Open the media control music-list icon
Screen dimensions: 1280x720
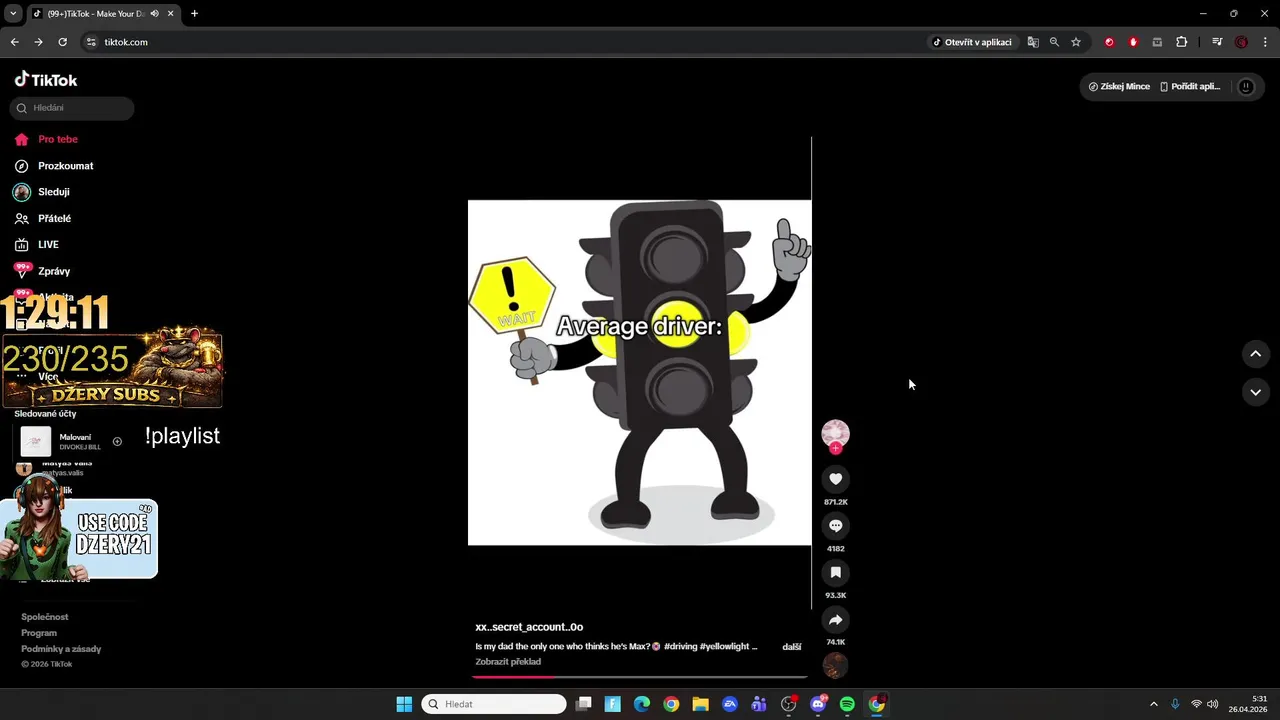1217,42
